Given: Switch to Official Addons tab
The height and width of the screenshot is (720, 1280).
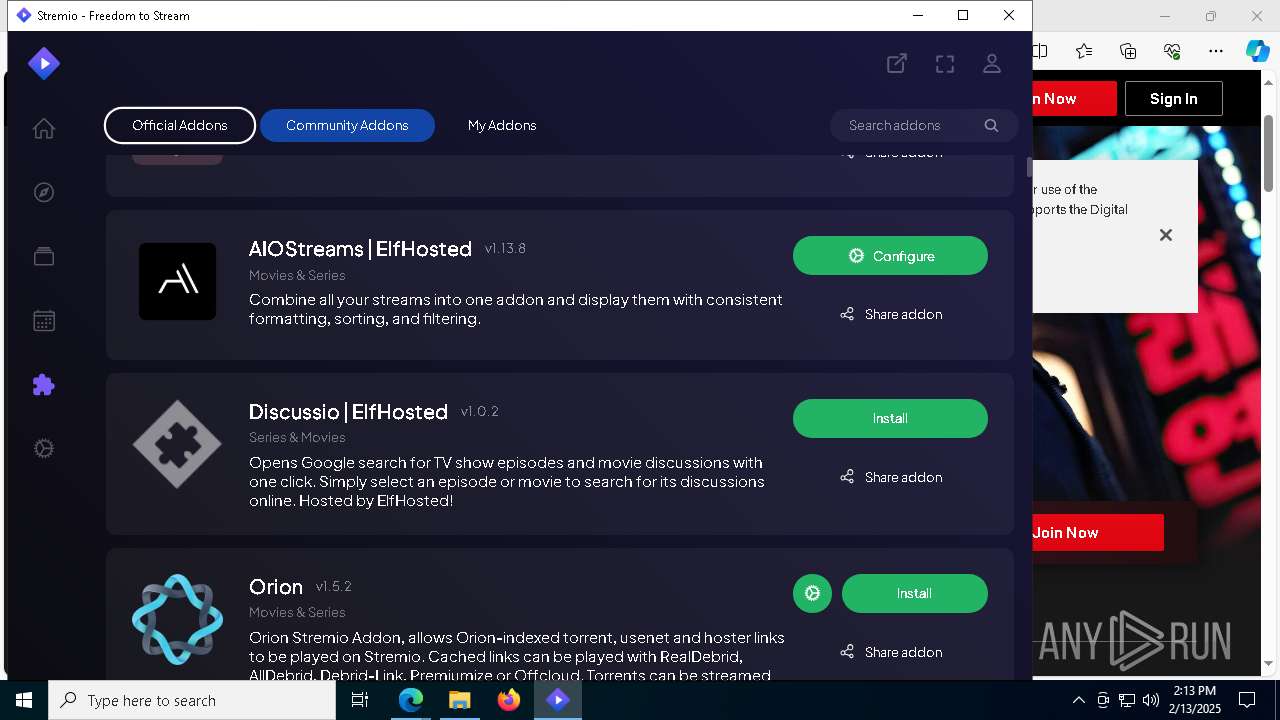Looking at the screenshot, I should point(180,125).
